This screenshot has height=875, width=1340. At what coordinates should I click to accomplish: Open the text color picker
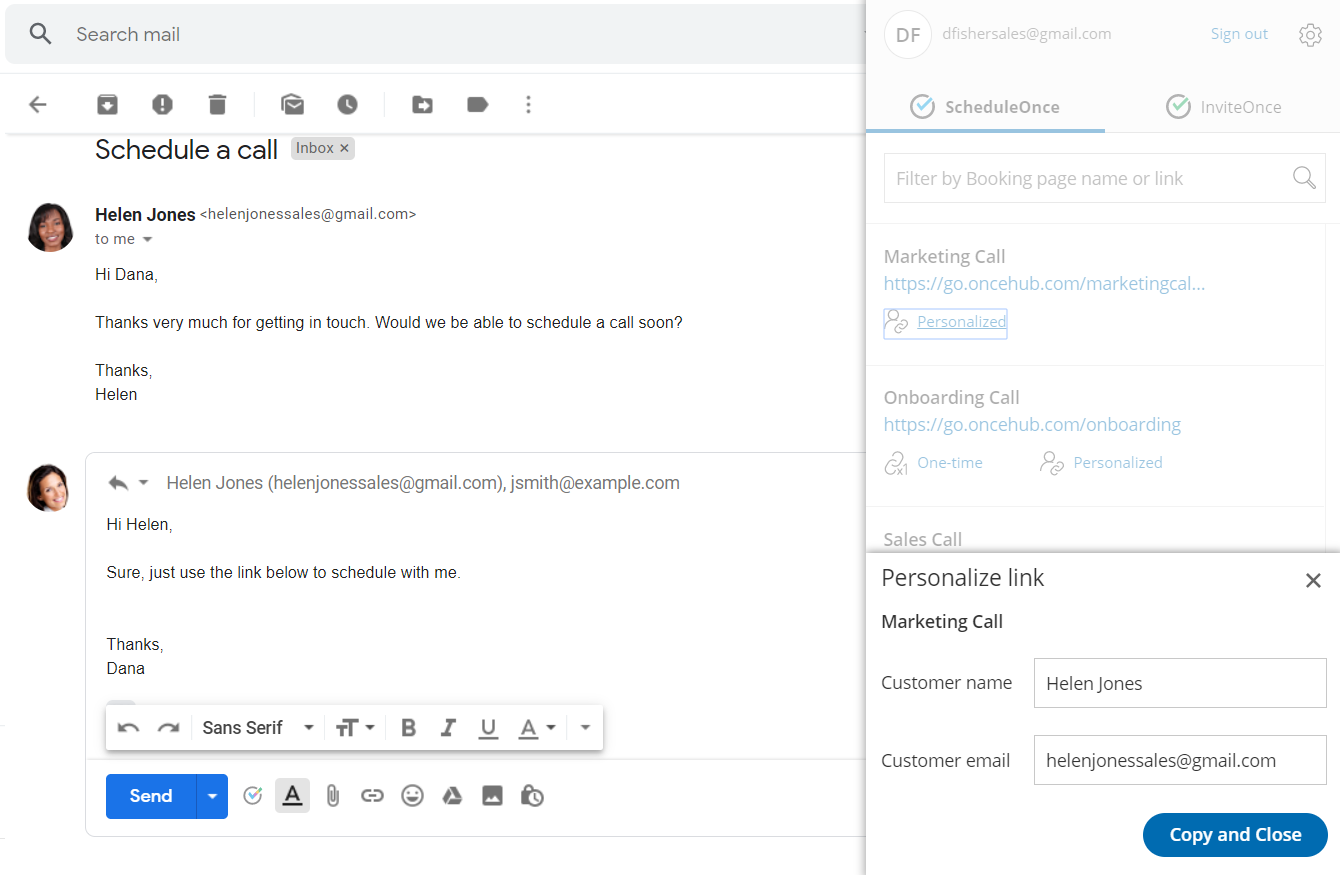click(x=536, y=728)
